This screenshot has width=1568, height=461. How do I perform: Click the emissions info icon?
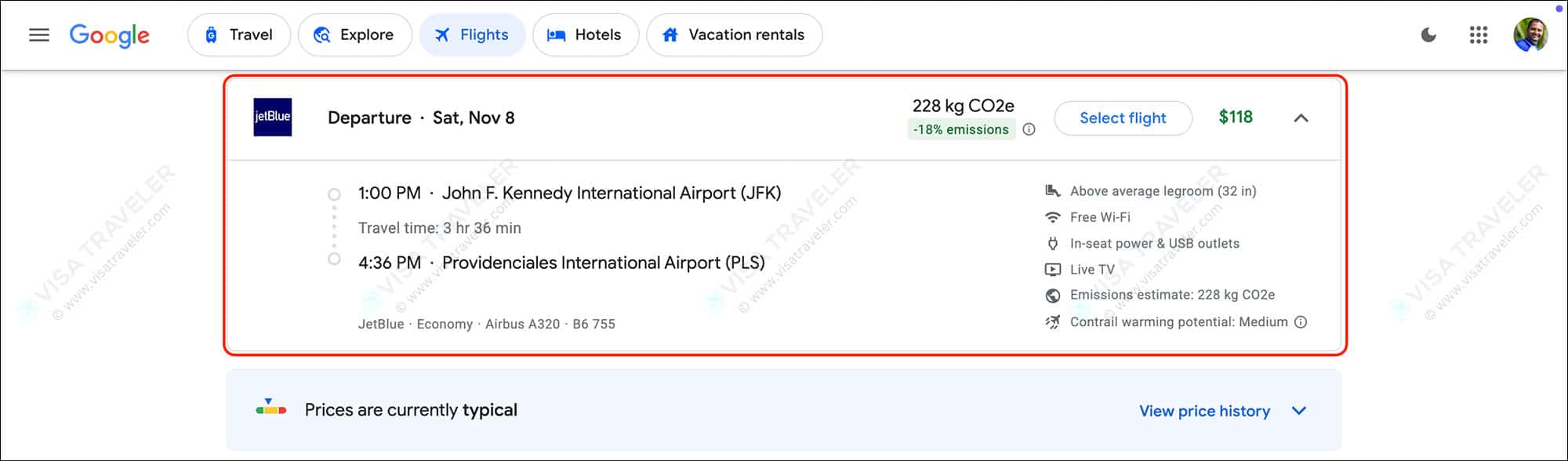click(1029, 129)
